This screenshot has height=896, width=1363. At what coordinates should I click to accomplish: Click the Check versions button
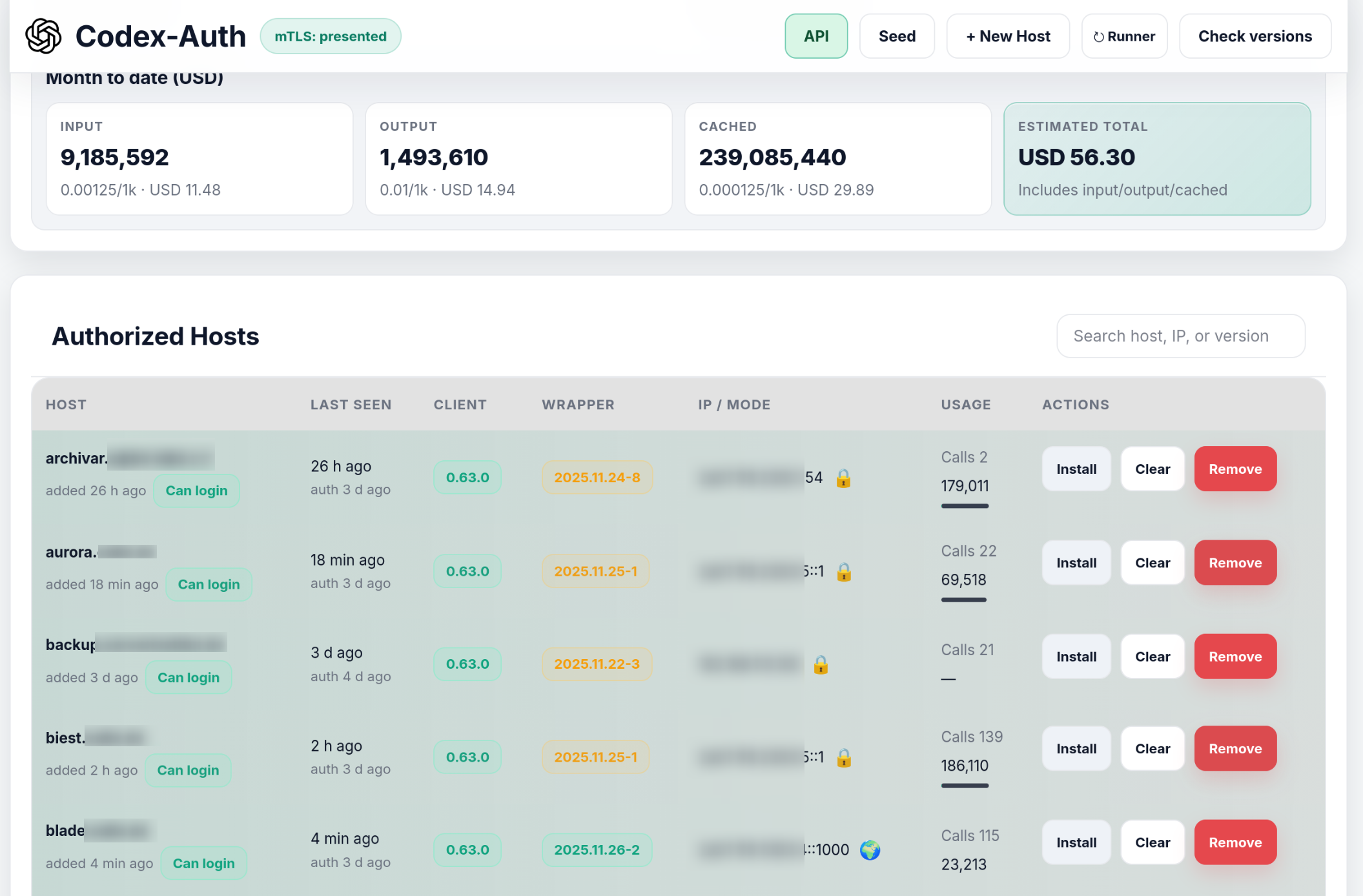click(x=1255, y=36)
